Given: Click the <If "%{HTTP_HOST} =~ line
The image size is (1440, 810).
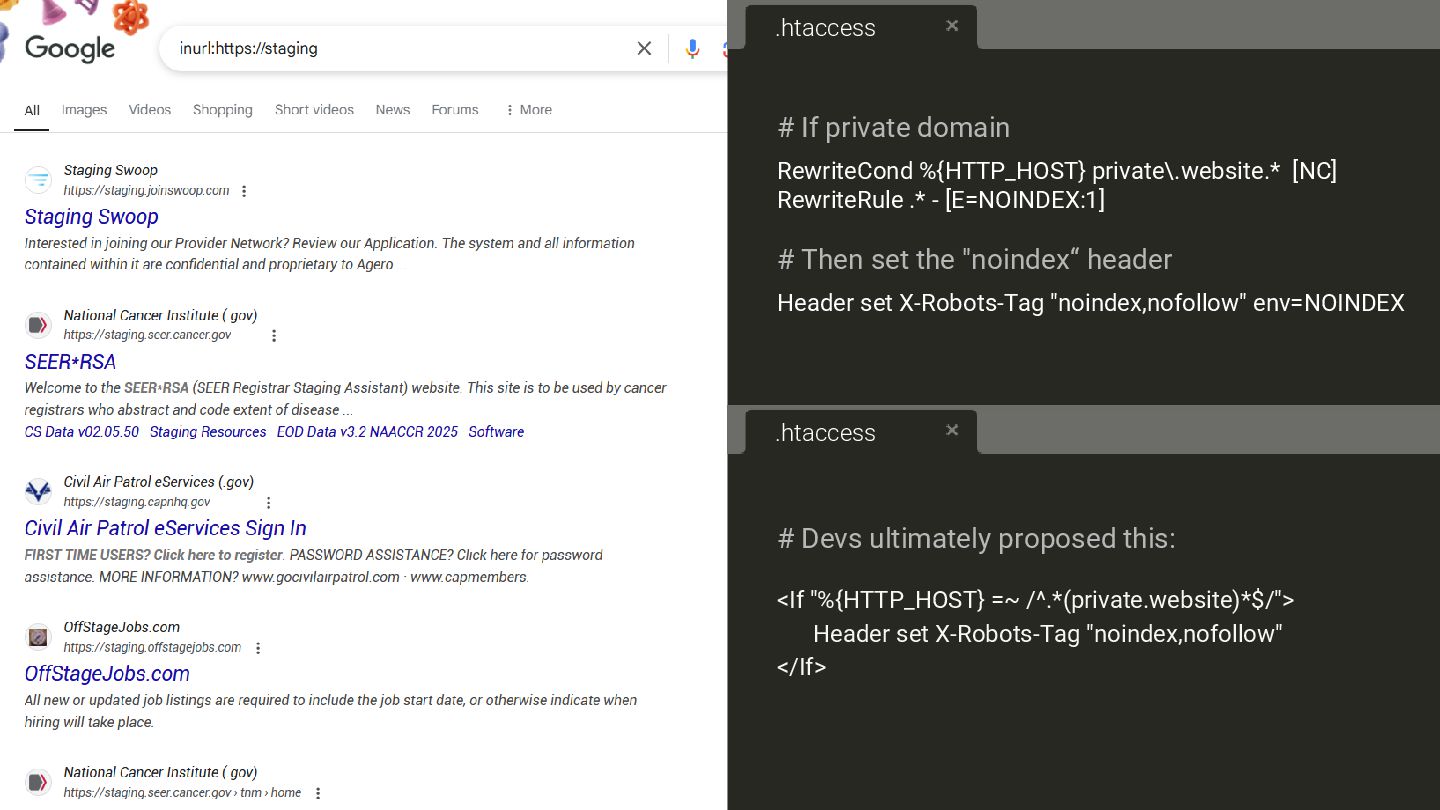Looking at the screenshot, I should (1036, 600).
